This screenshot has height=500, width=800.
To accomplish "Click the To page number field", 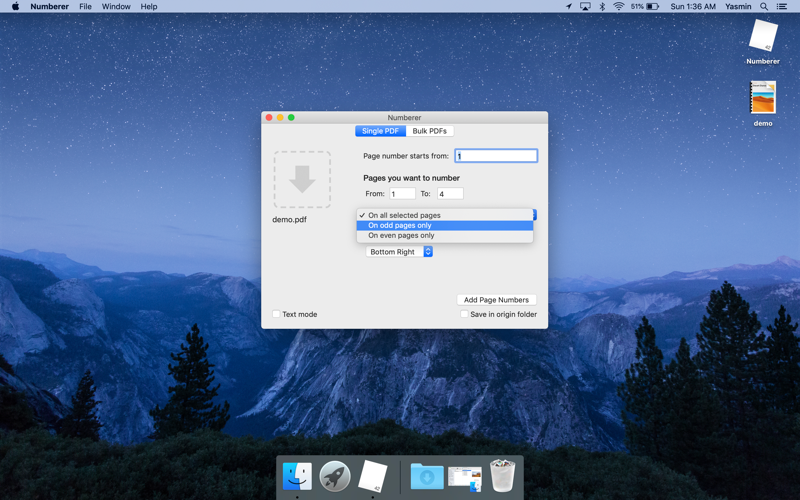I will coord(450,194).
